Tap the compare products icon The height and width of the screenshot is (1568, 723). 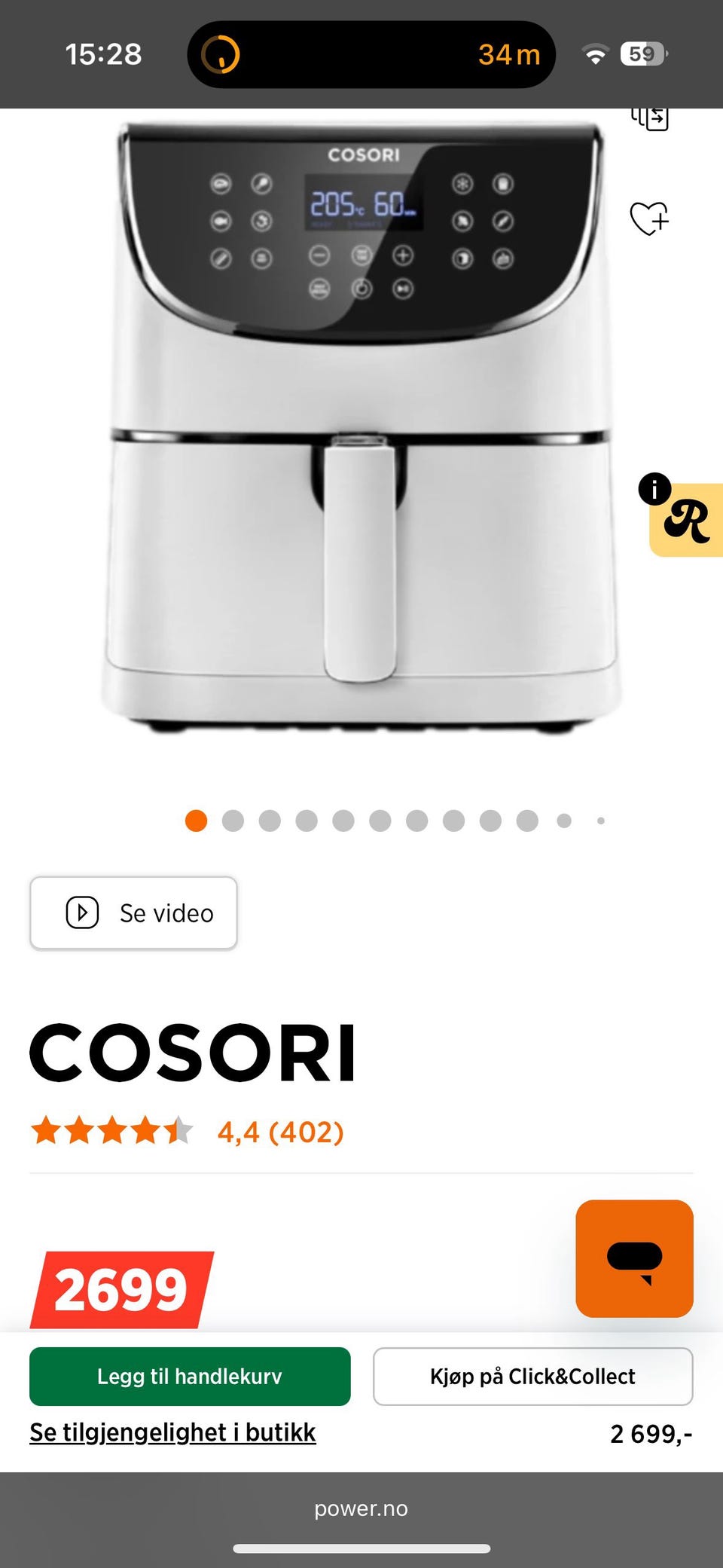tap(649, 118)
